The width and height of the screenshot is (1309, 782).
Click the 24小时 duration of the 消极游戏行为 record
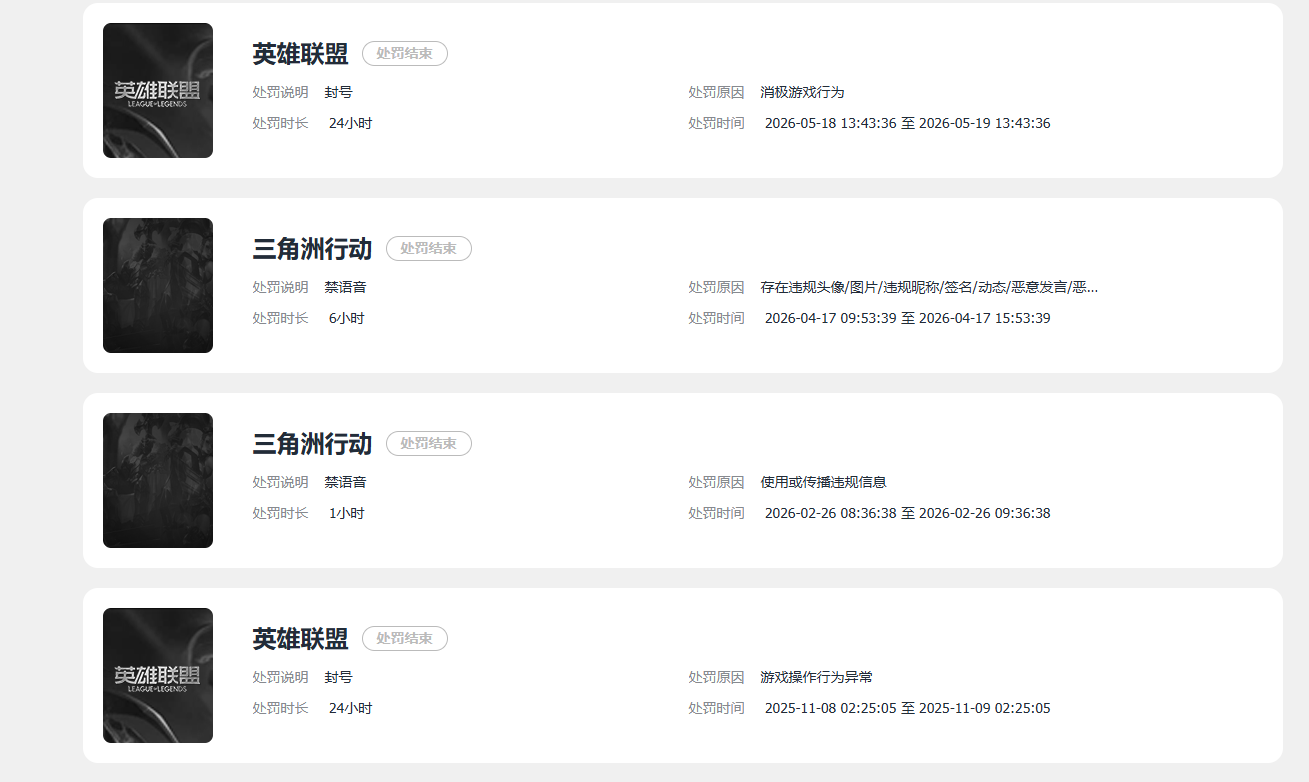click(x=350, y=124)
